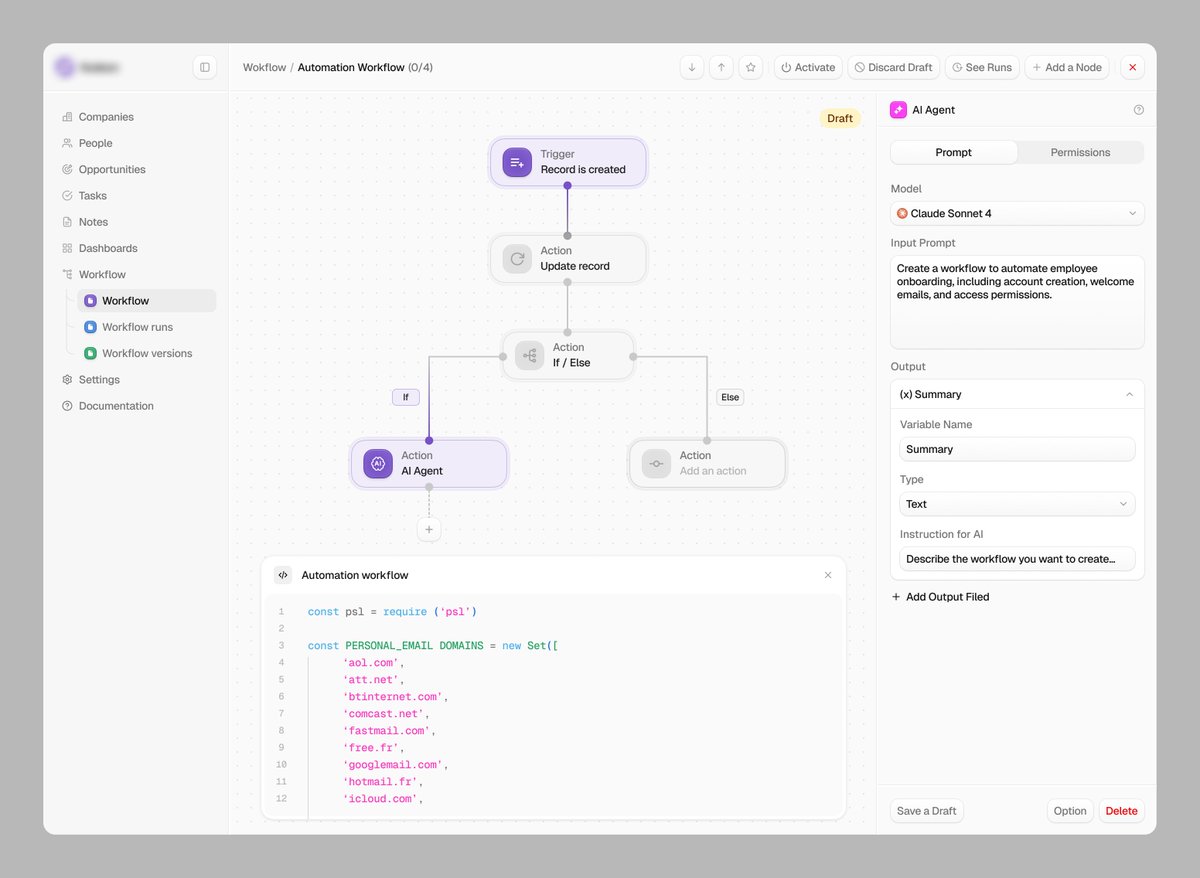Click See Runs button

pyautogui.click(x=982, y=67)
